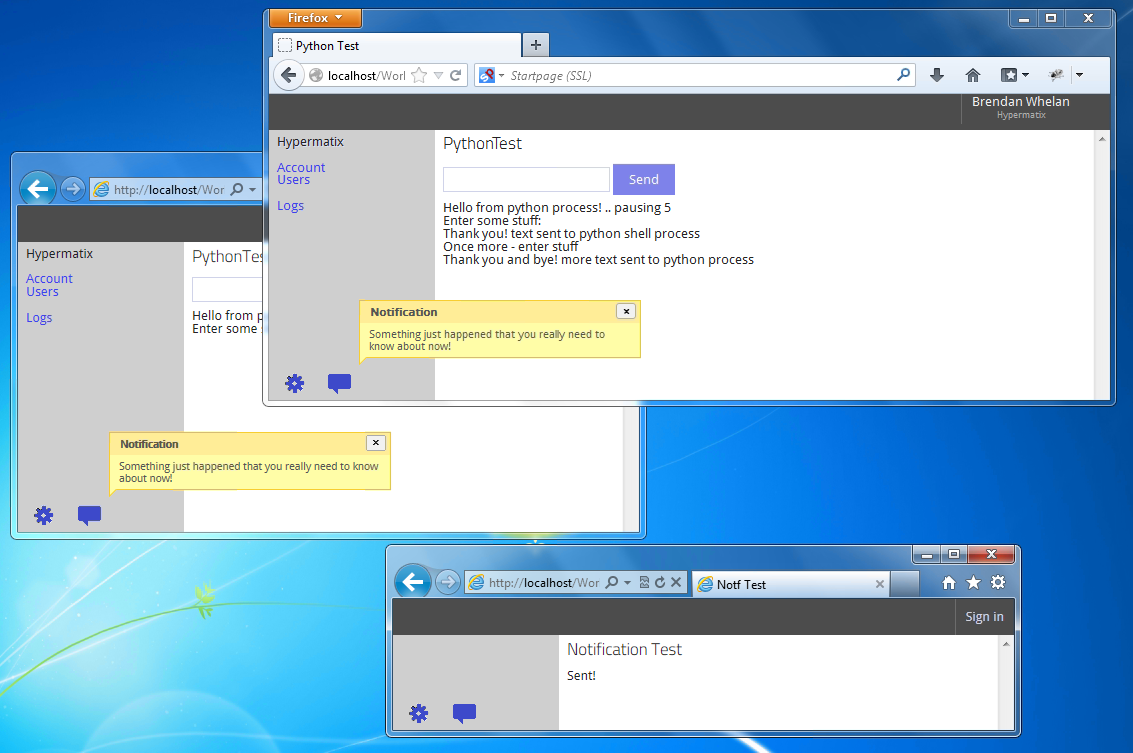Open Home icon in bottom IE window

click(949, 582)
